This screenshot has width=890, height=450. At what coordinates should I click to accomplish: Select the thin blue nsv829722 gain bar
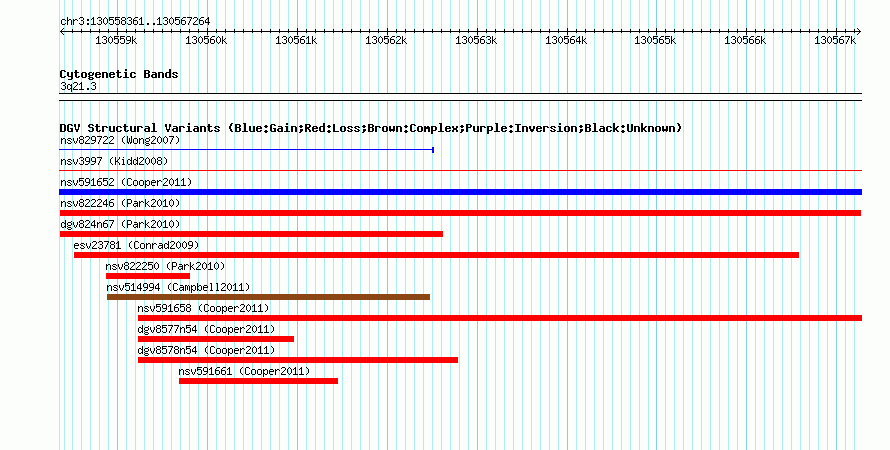point(247,150)
